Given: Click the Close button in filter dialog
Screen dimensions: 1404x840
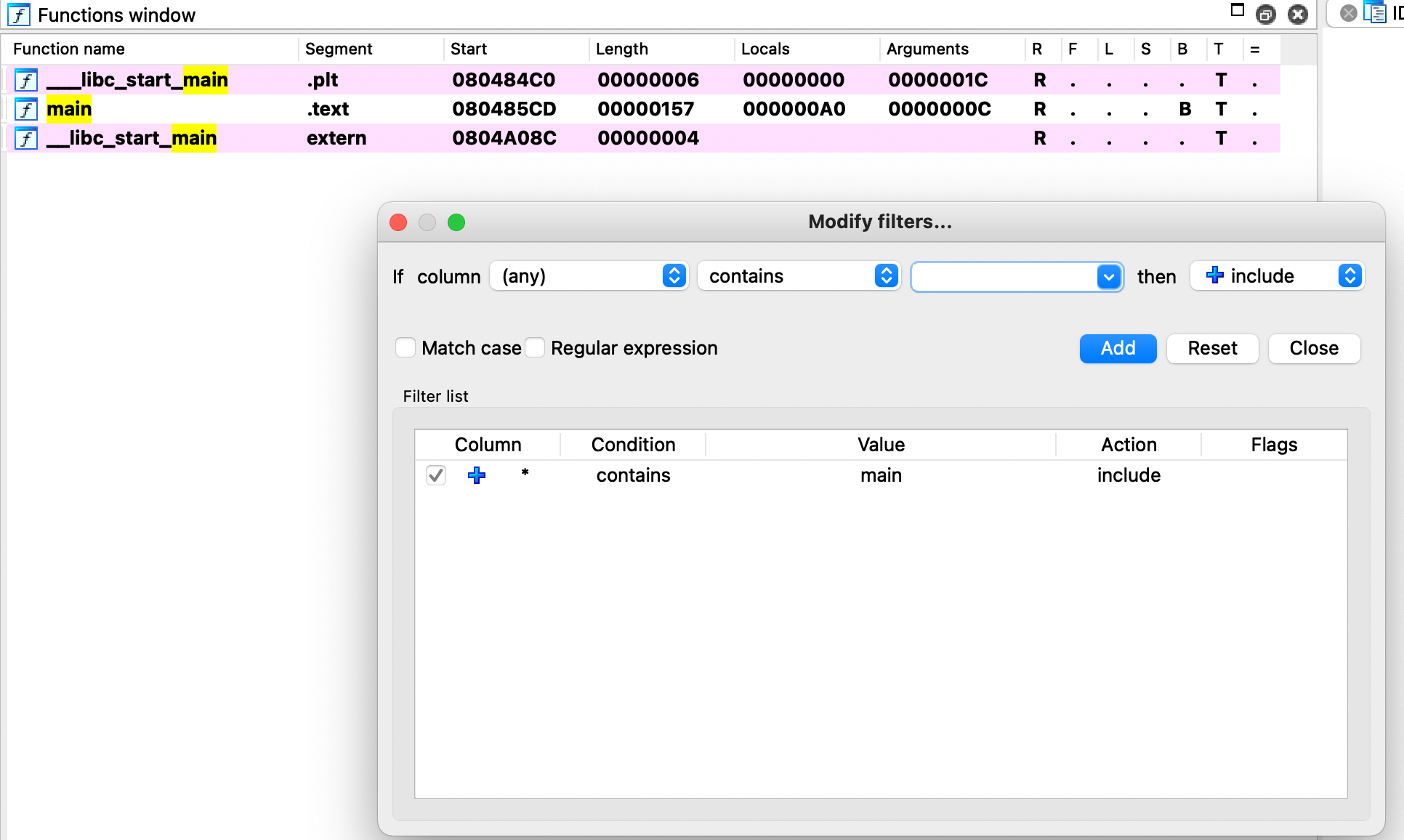Looking at the screenshot, I should click(1314, 348).
